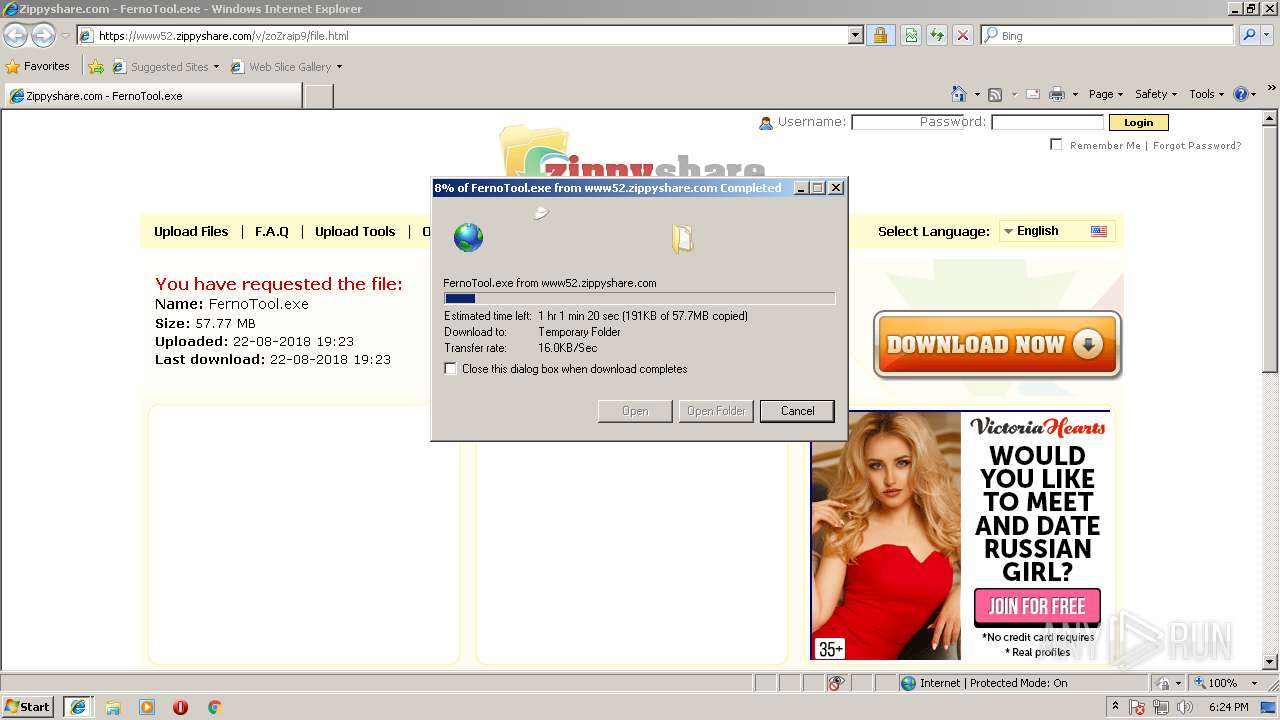The height and width of the screenshot is (720, 1280).
Task: Click the clock showing 6:24 PM
Action: click(x=1228, y=707)
